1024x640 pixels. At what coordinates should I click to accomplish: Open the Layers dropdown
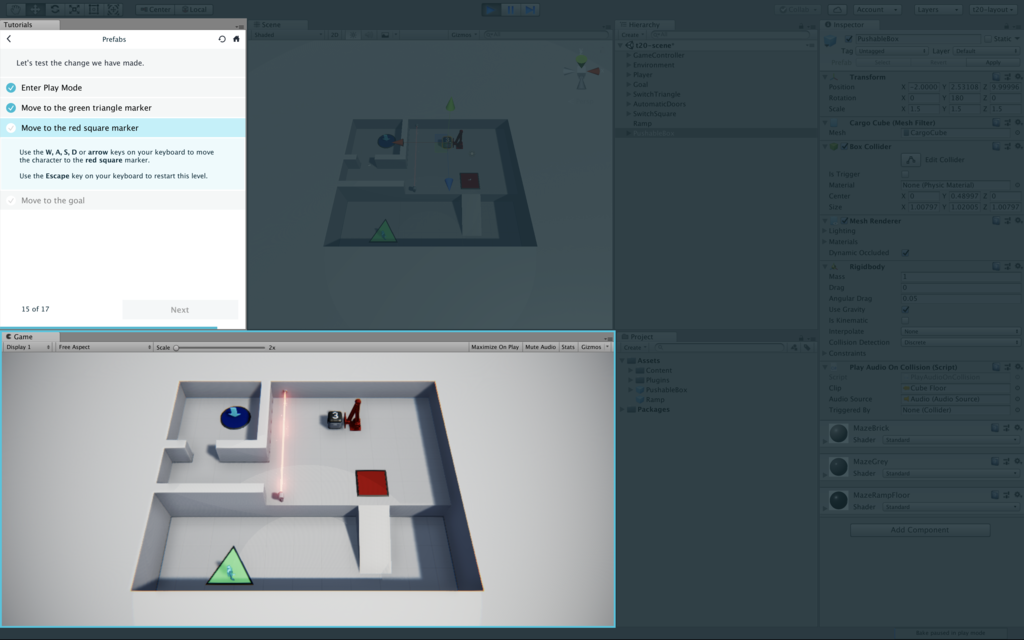pyautogui.click(x=937, y=9)
